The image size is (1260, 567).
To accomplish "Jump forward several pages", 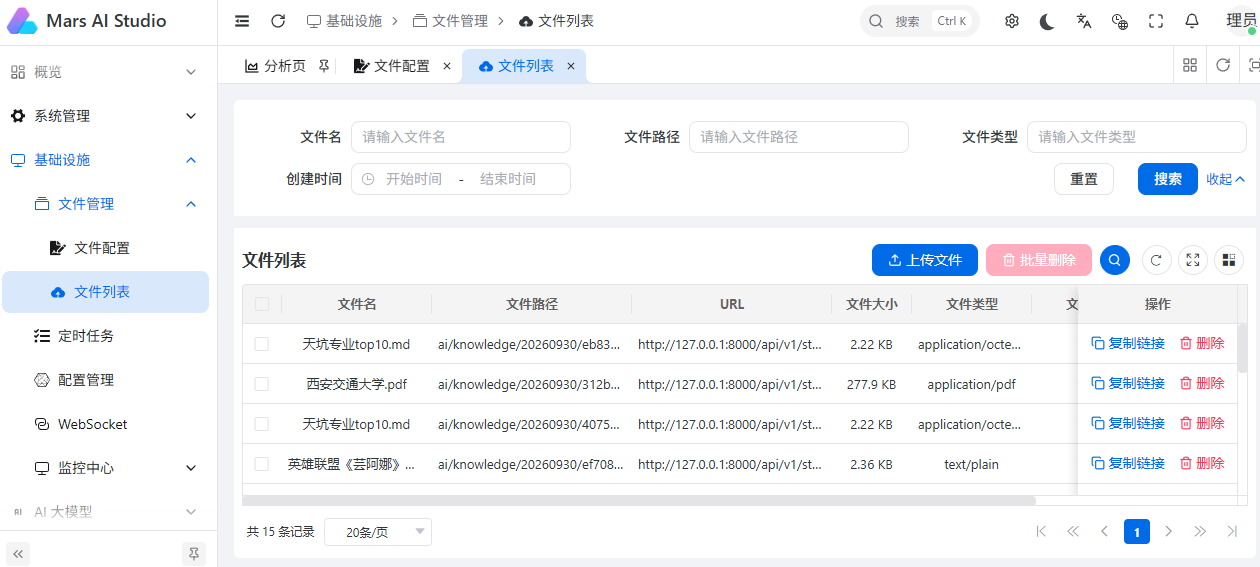I will click(1201, 531).
